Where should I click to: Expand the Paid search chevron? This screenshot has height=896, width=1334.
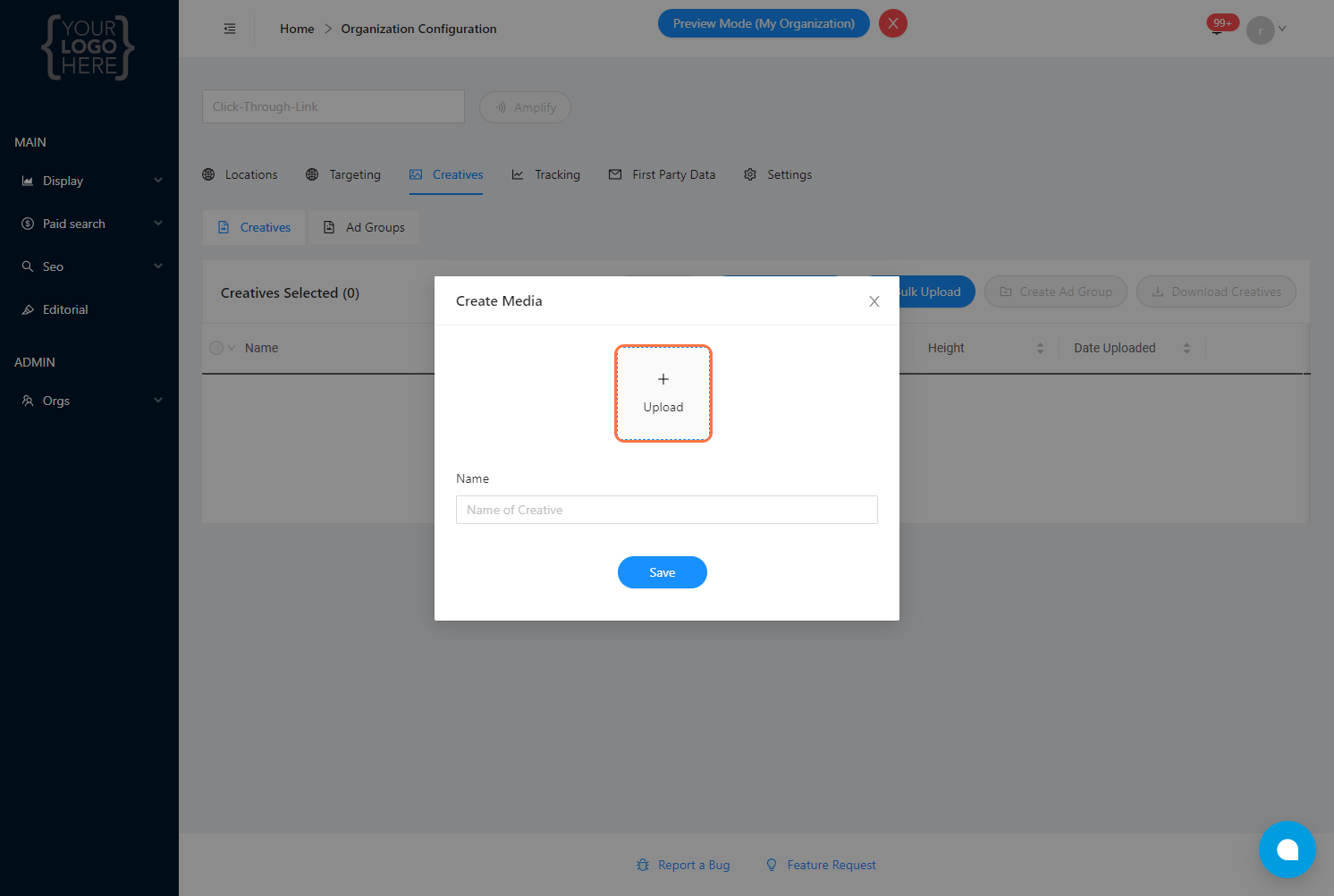pos(158,224)
